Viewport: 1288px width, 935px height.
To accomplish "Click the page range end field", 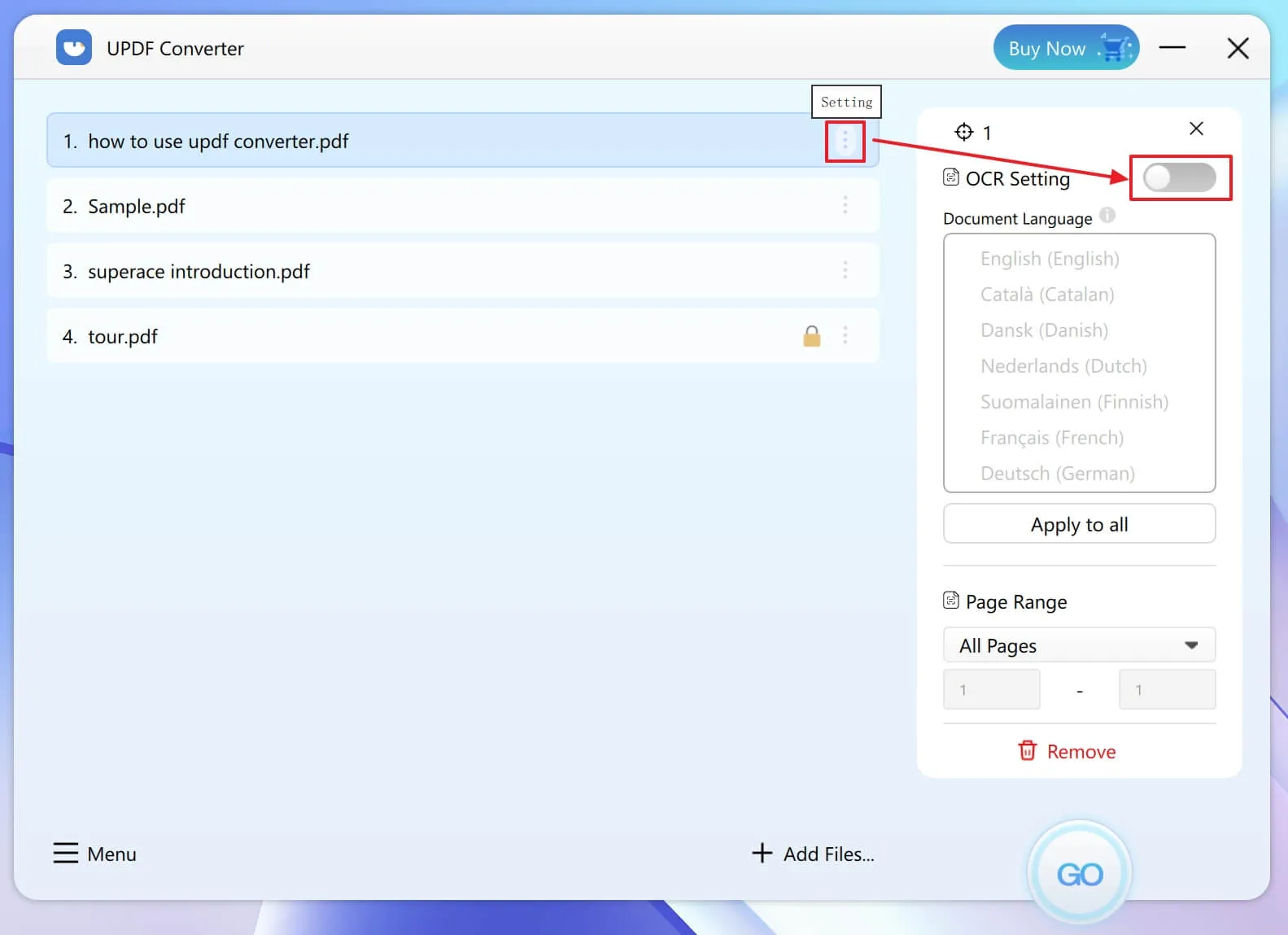I will (x=1167, y=690).
